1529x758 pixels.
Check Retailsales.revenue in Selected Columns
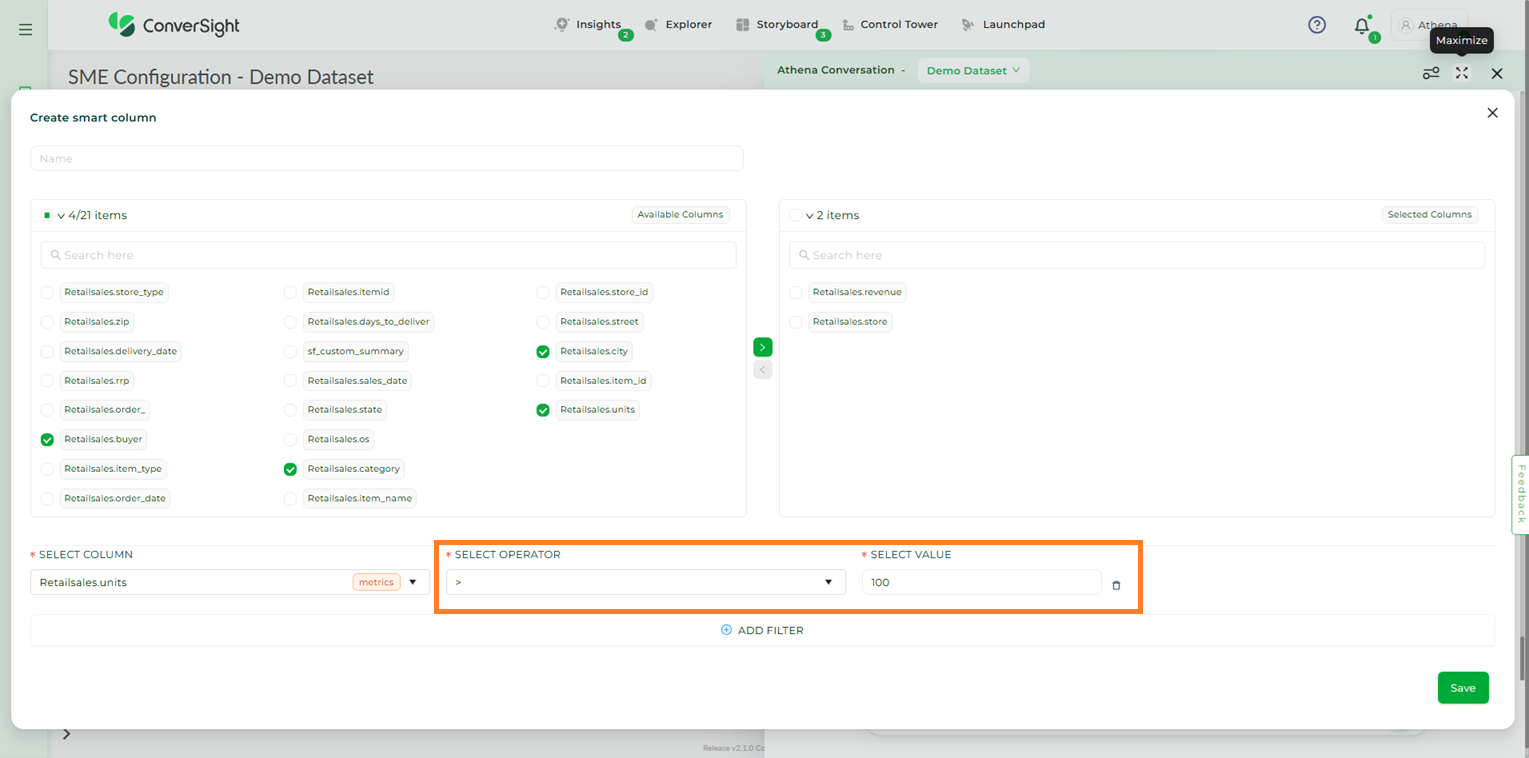tap(795, 293)
